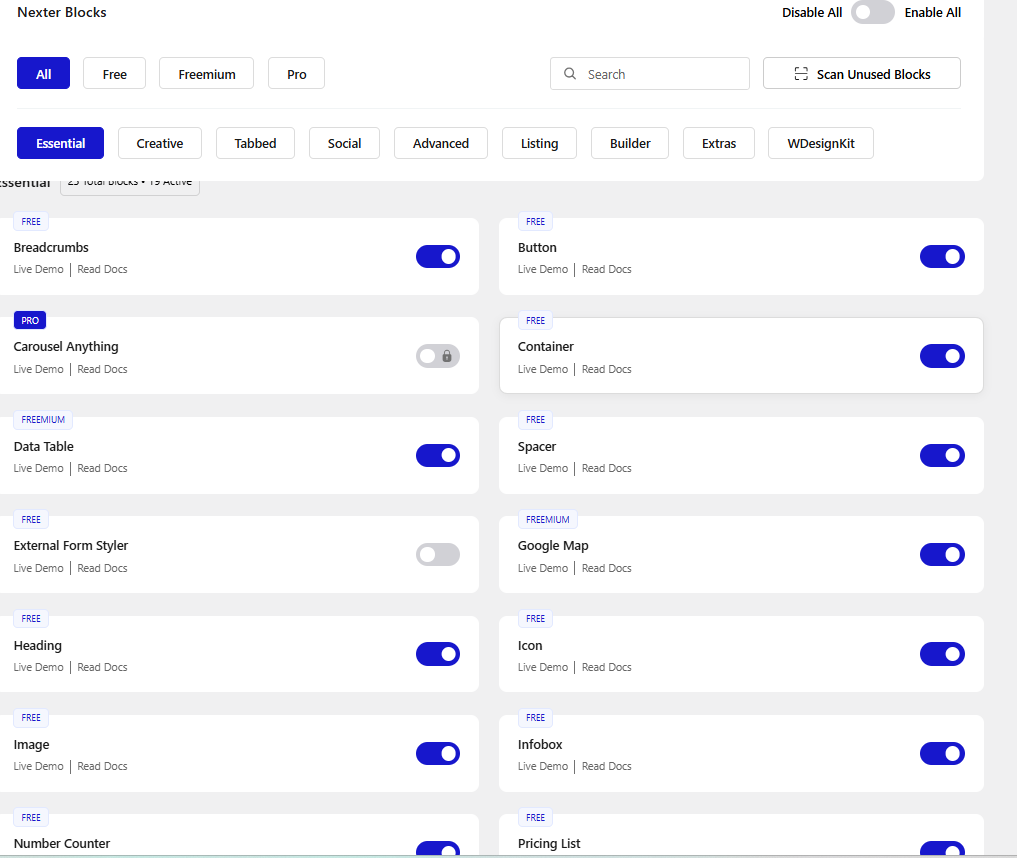Click the scan icon on Scan Unused Blocks
The image size is (1017, 858).
point(800,73)
